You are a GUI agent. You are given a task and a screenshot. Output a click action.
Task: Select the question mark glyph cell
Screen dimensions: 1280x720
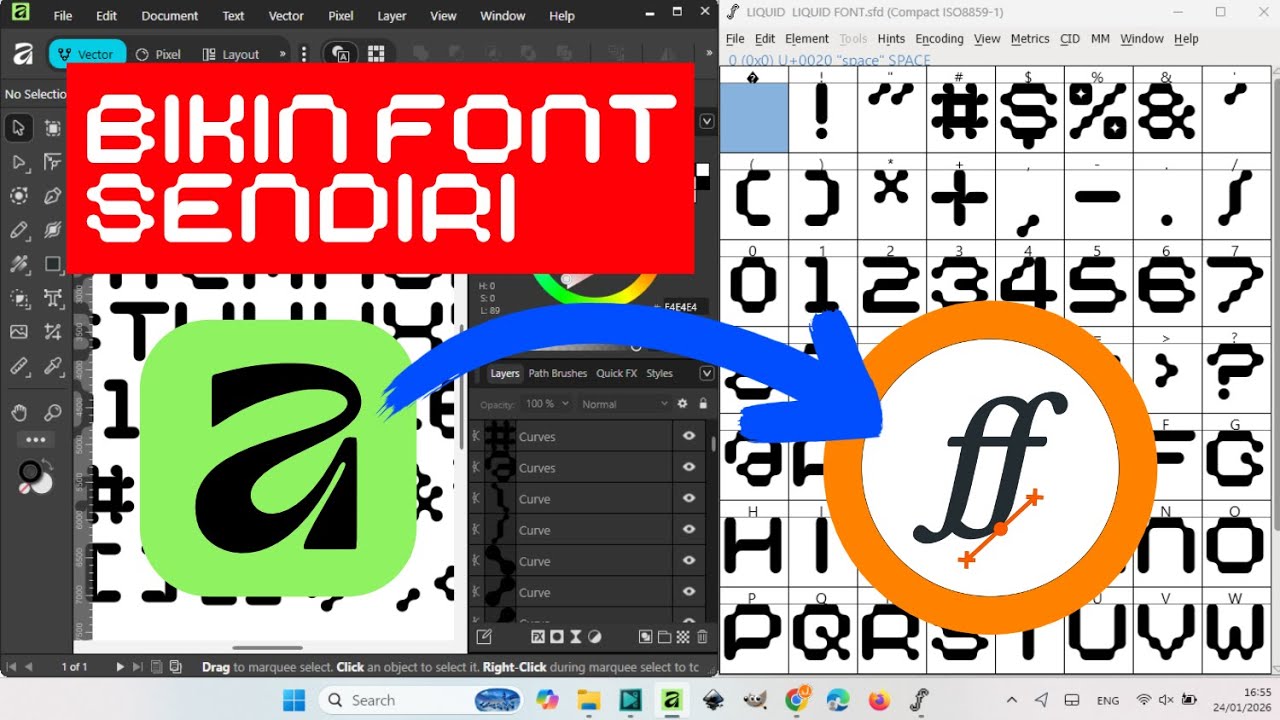click(1236, 371)
